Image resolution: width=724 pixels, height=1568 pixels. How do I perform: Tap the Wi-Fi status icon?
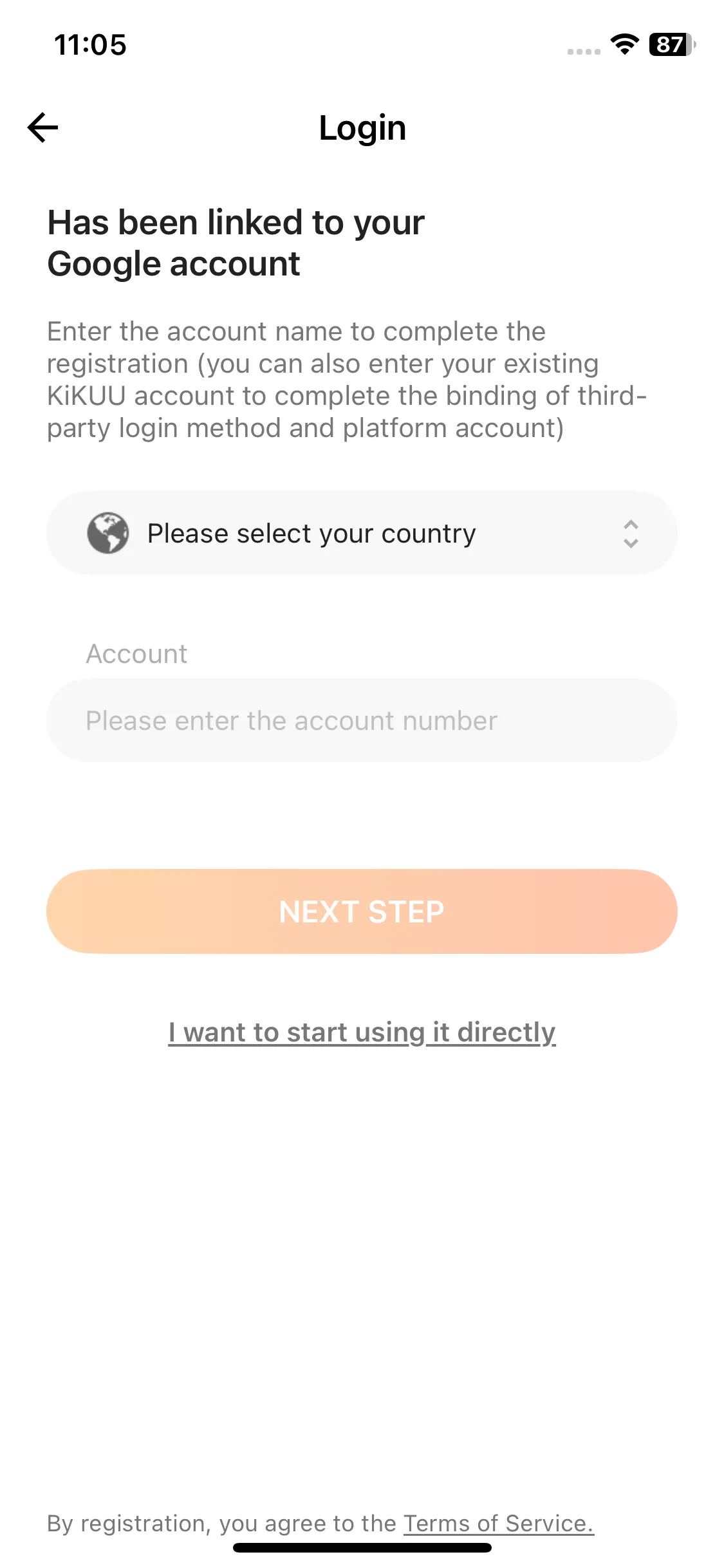[x=624, y=44]
